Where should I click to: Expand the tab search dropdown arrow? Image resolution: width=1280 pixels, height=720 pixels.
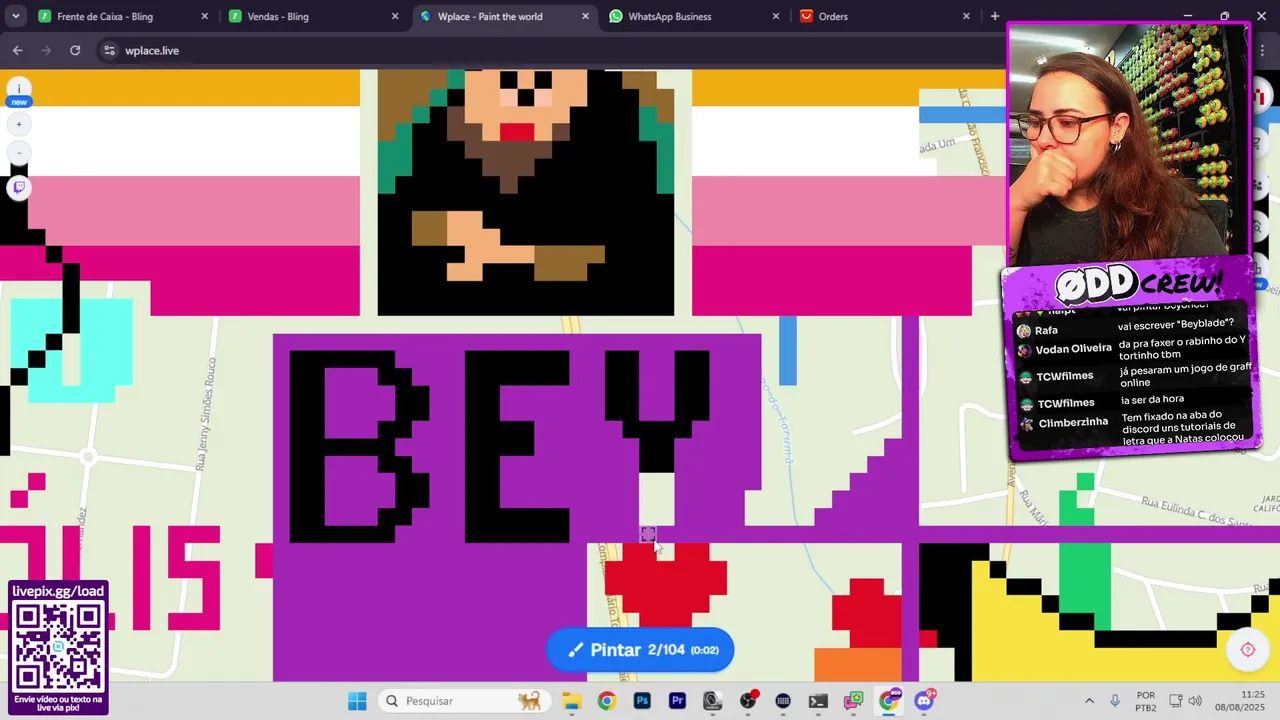click(x=14, y=16)
